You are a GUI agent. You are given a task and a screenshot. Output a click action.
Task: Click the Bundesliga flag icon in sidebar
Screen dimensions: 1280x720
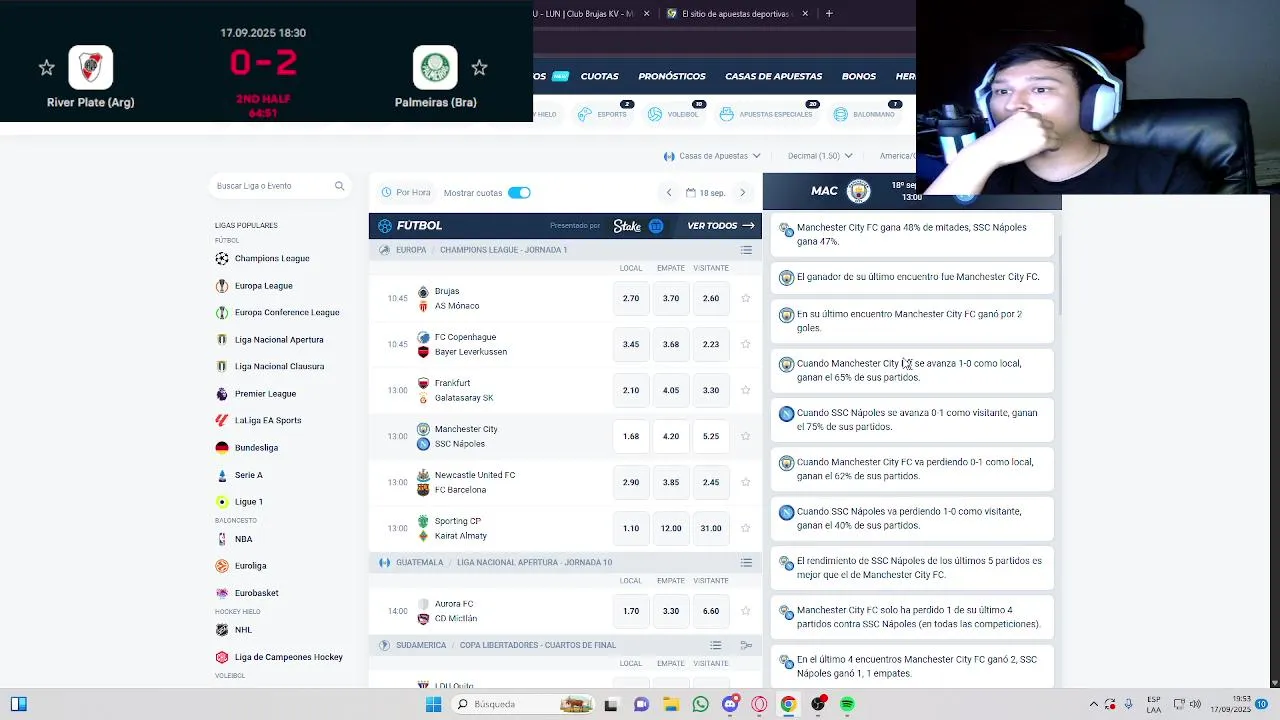pos(222,447)
